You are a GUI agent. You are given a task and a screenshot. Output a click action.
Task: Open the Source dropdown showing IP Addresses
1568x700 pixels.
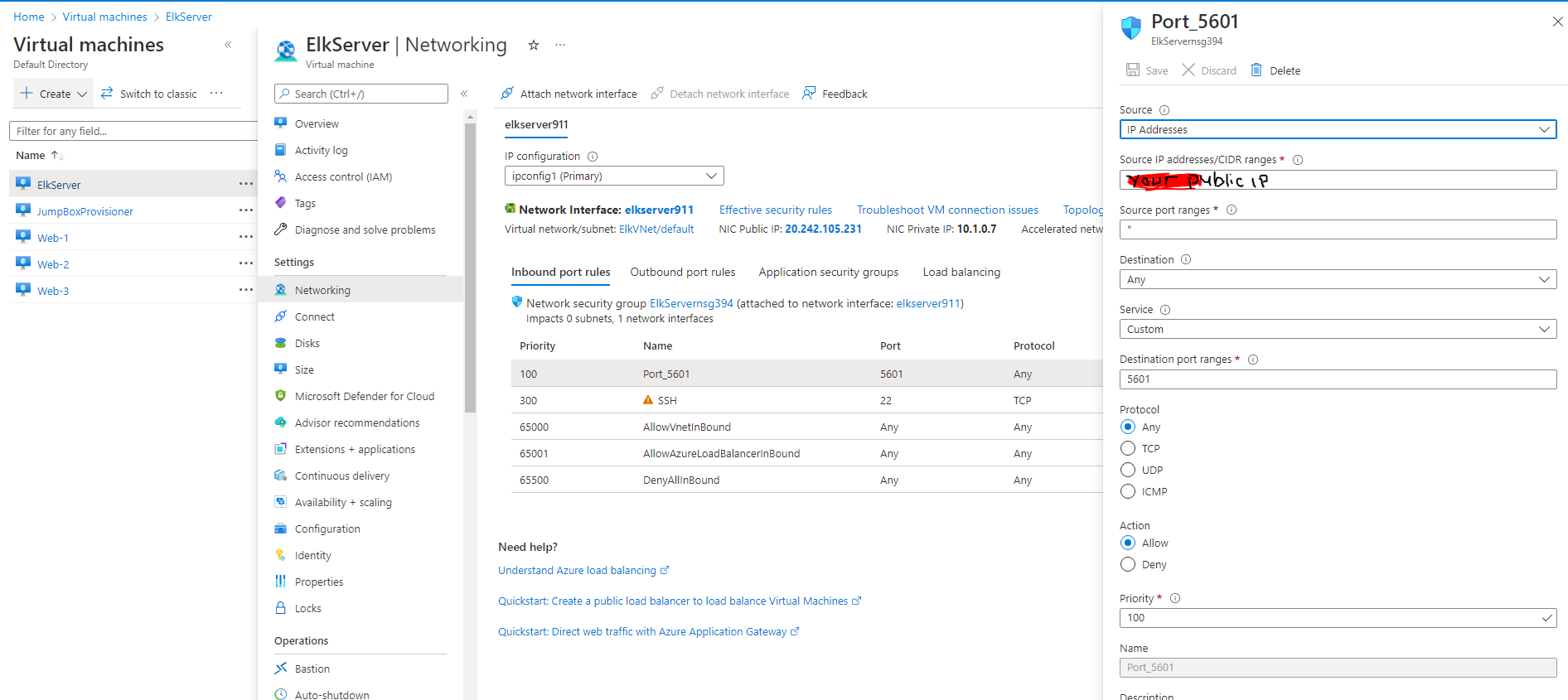(1338, 129)
